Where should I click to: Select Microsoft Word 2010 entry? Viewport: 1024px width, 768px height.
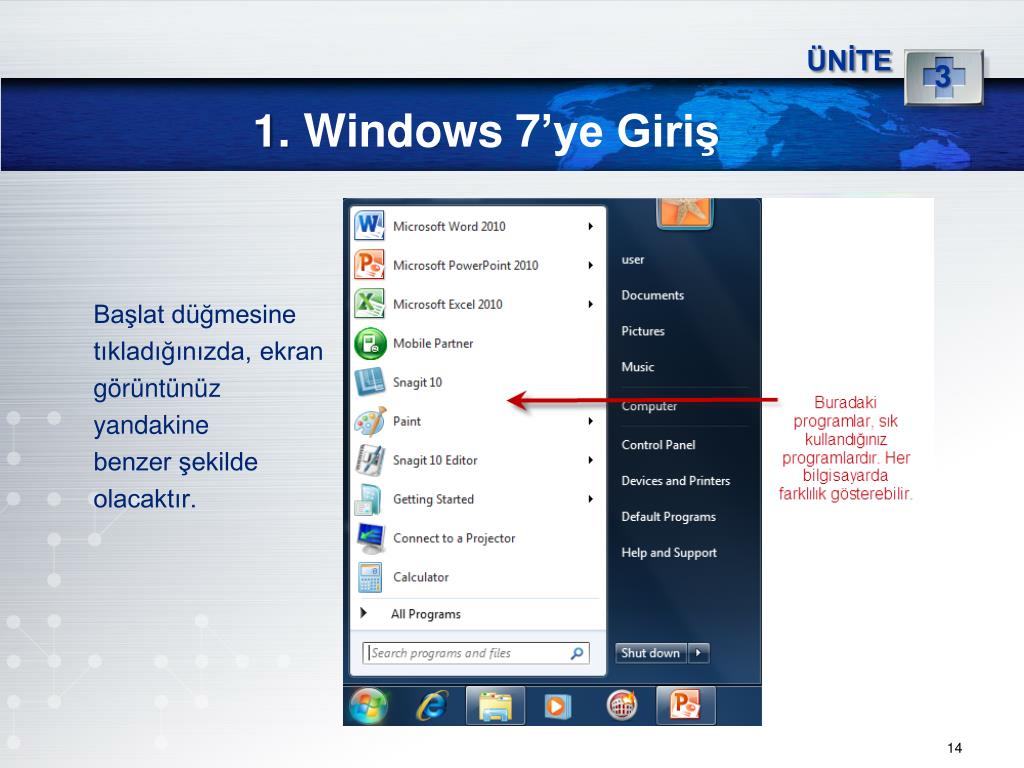coord(477,227)
